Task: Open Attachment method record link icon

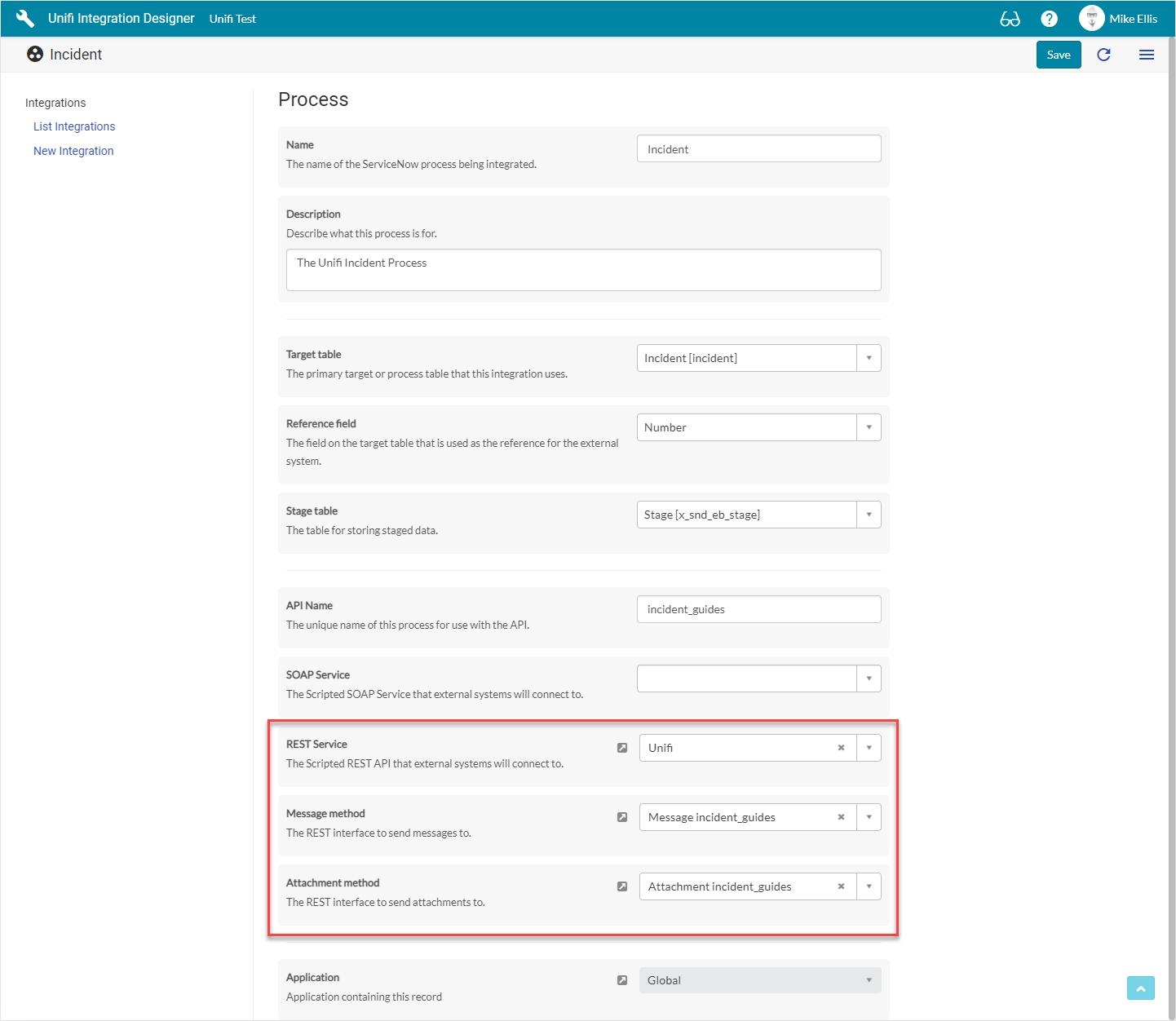Action: (622, 886)
